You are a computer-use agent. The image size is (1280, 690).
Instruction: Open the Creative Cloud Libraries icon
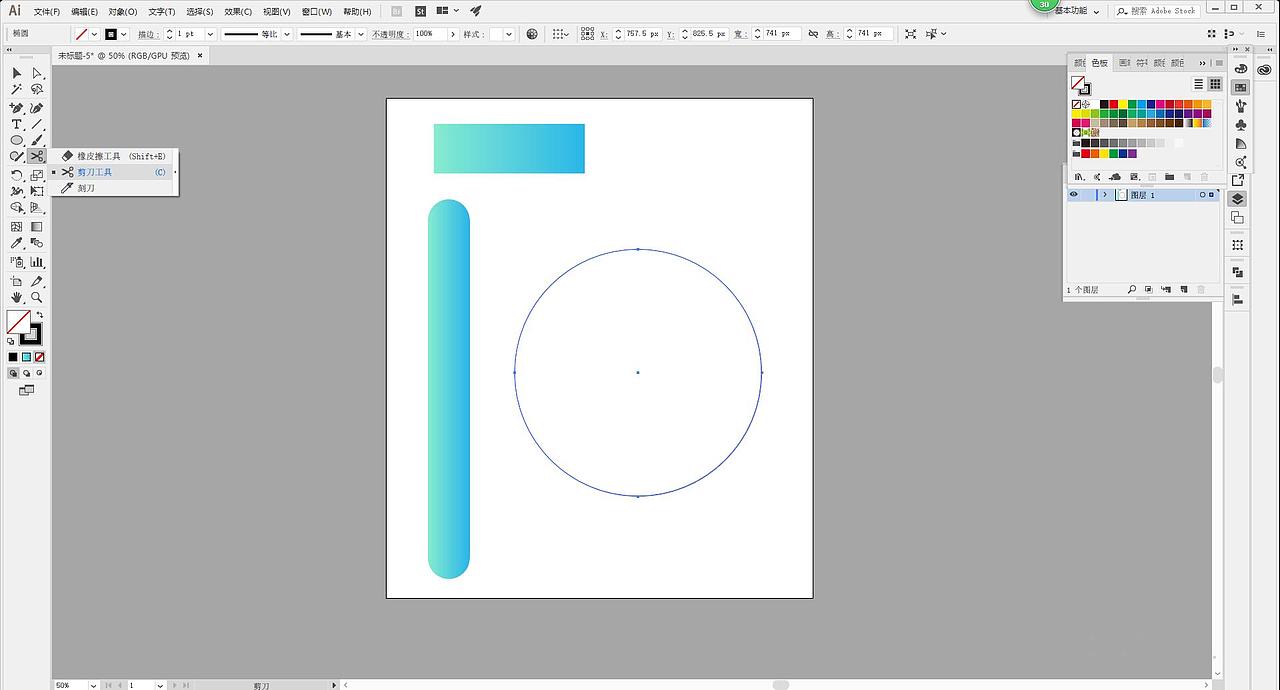[1264, 69]
